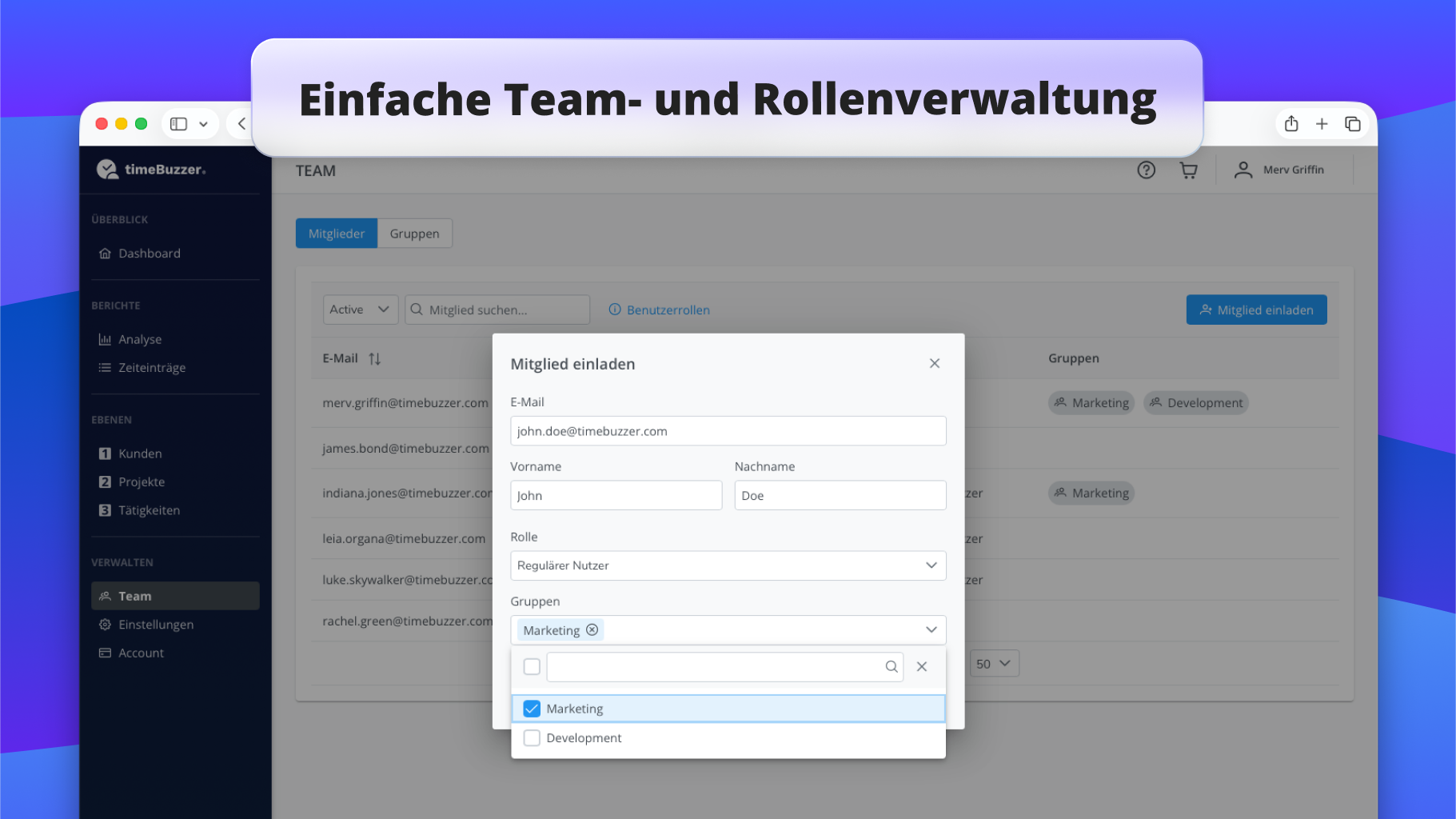Check the Development group checkbox
The width and height of the screenshot is (1456, 819).
[x=532, y=737]
